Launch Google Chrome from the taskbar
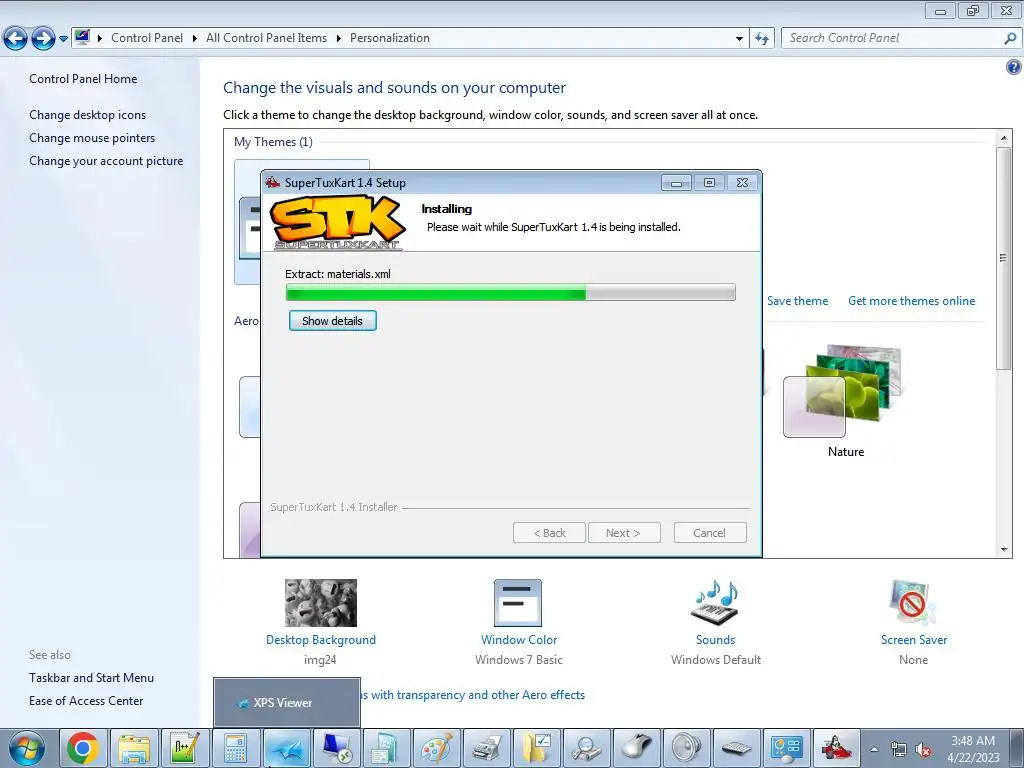 click(x=83, y=748)
